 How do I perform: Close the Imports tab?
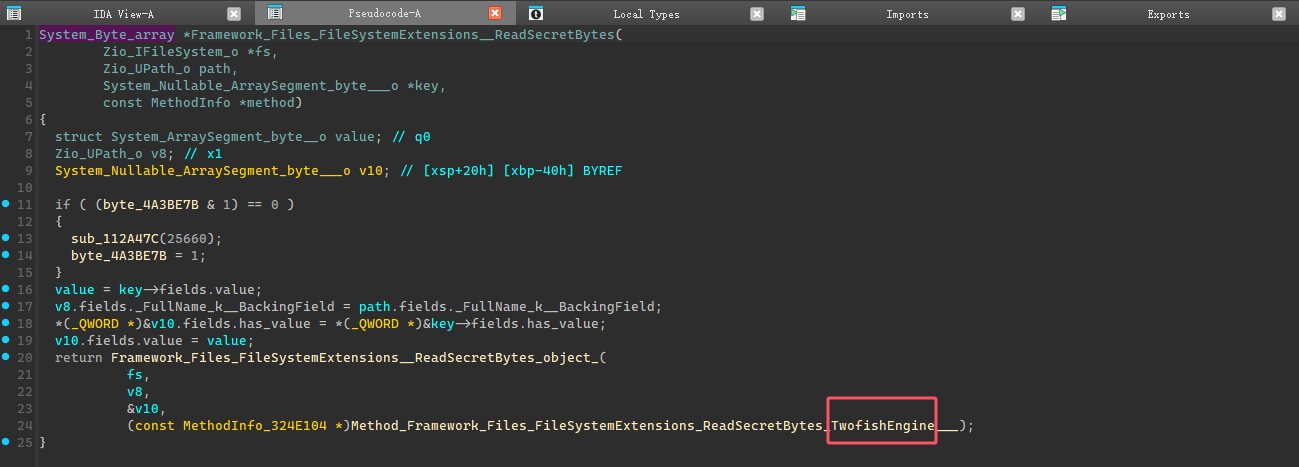pyautogui.click(x=1017, y=14)
